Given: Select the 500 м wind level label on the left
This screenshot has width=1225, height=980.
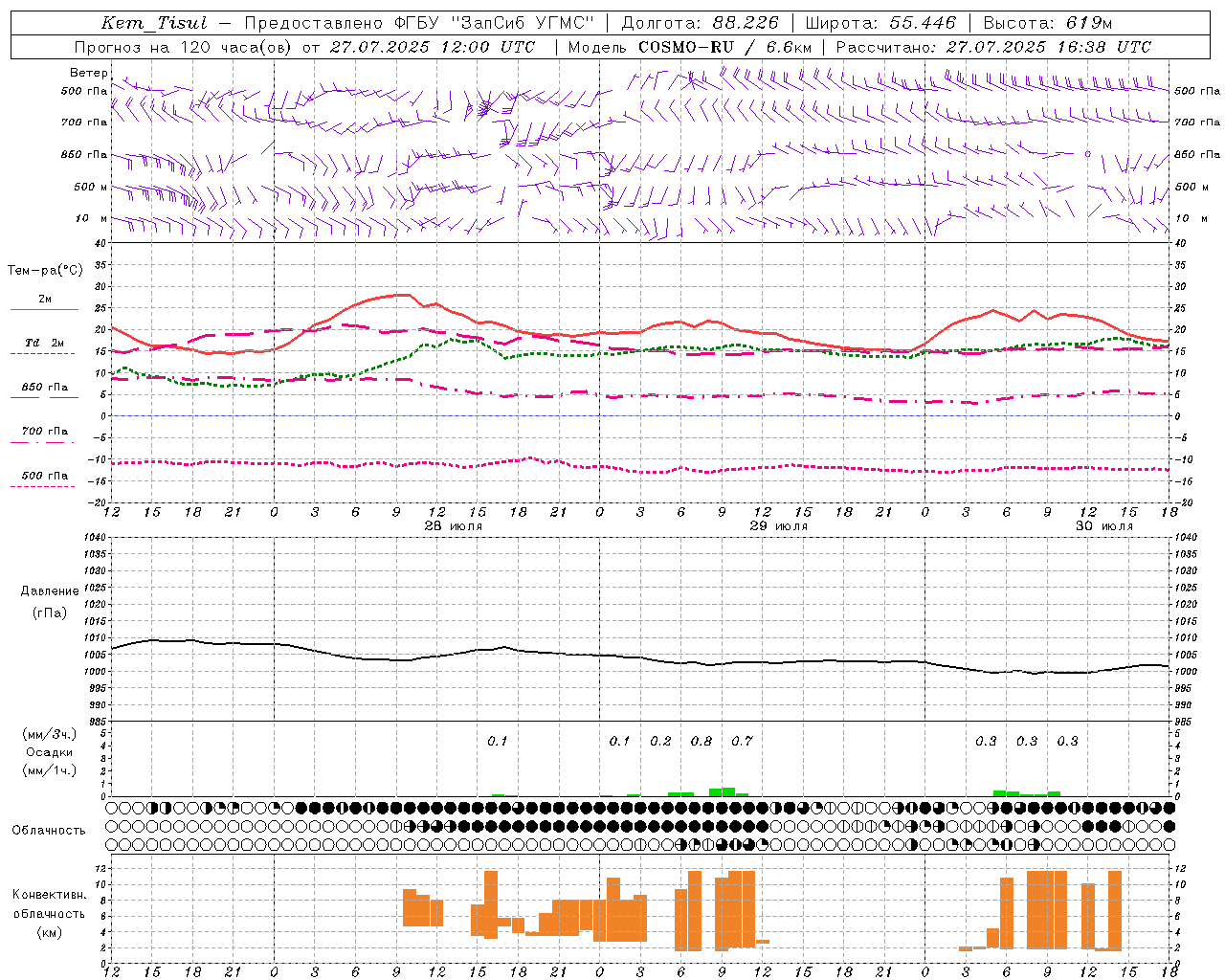Looking at the screenshot, I should 91,187.
